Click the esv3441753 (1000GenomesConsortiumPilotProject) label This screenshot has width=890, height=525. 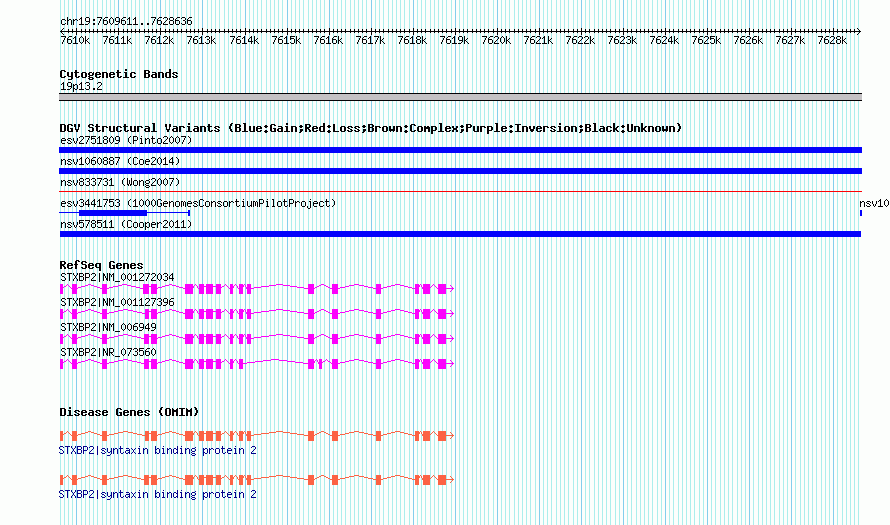[198, 203]
